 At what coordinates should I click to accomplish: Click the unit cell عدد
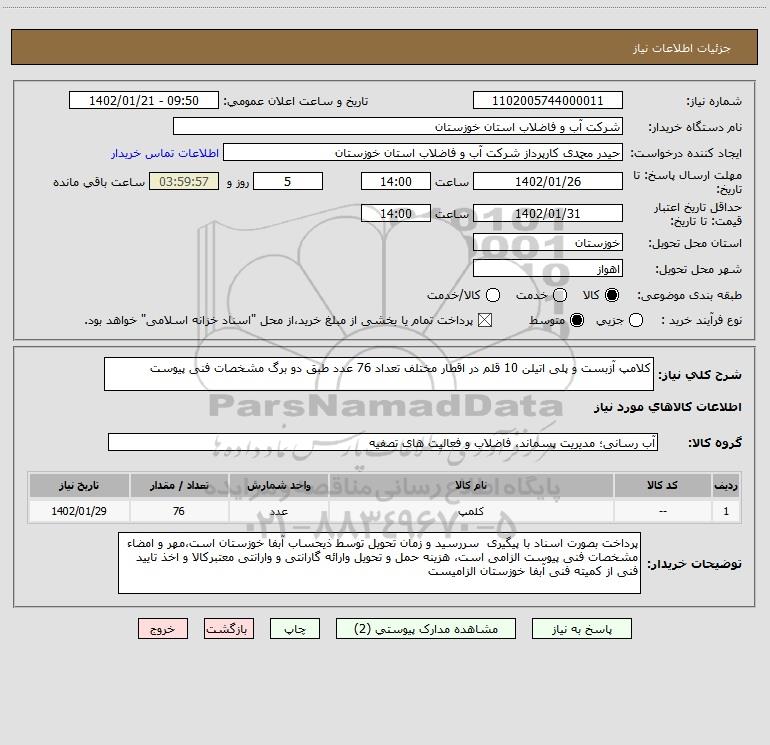pos(278,511)
